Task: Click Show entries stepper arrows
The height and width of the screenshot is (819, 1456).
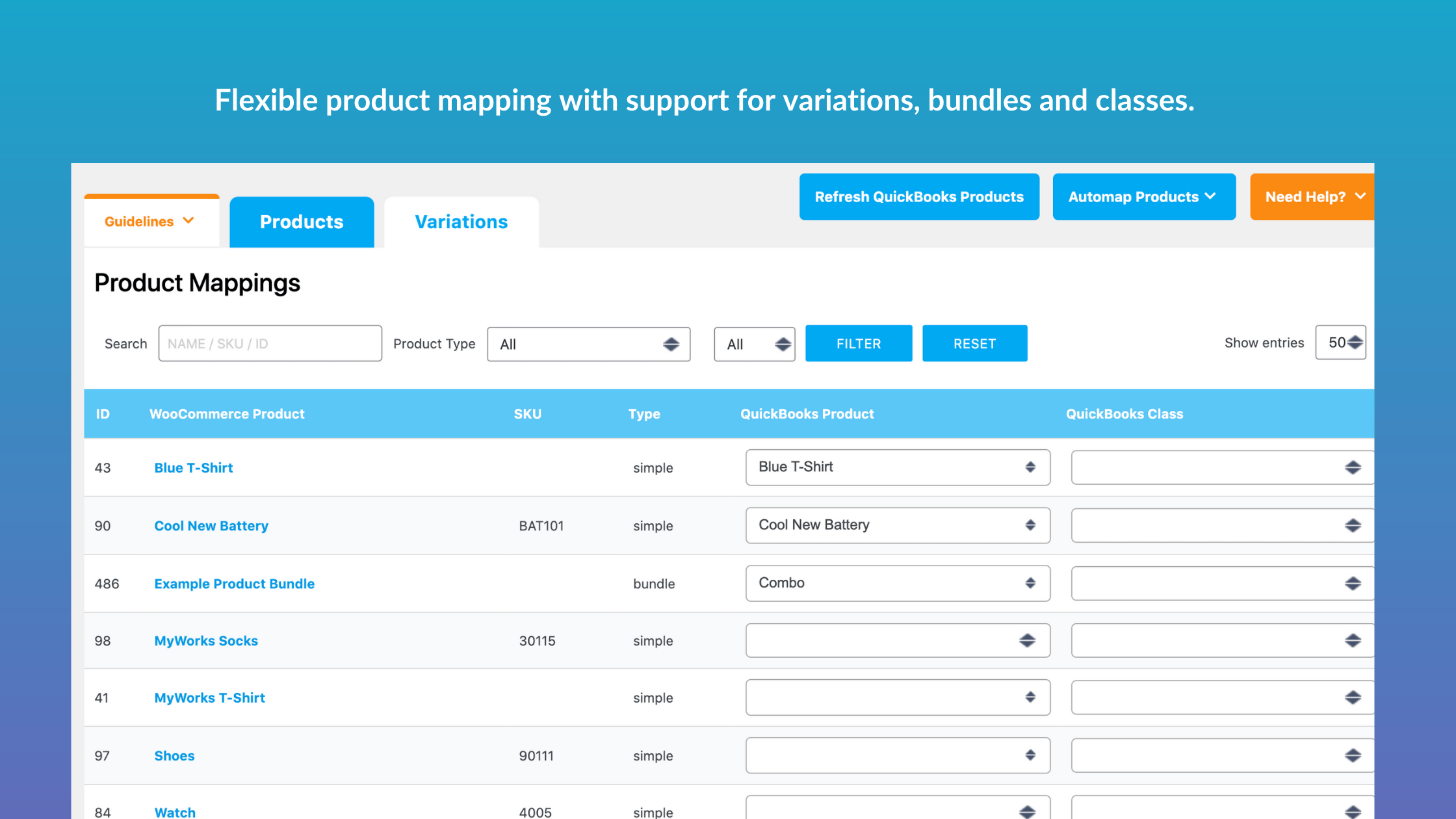Action: (x=1355, y=343)
